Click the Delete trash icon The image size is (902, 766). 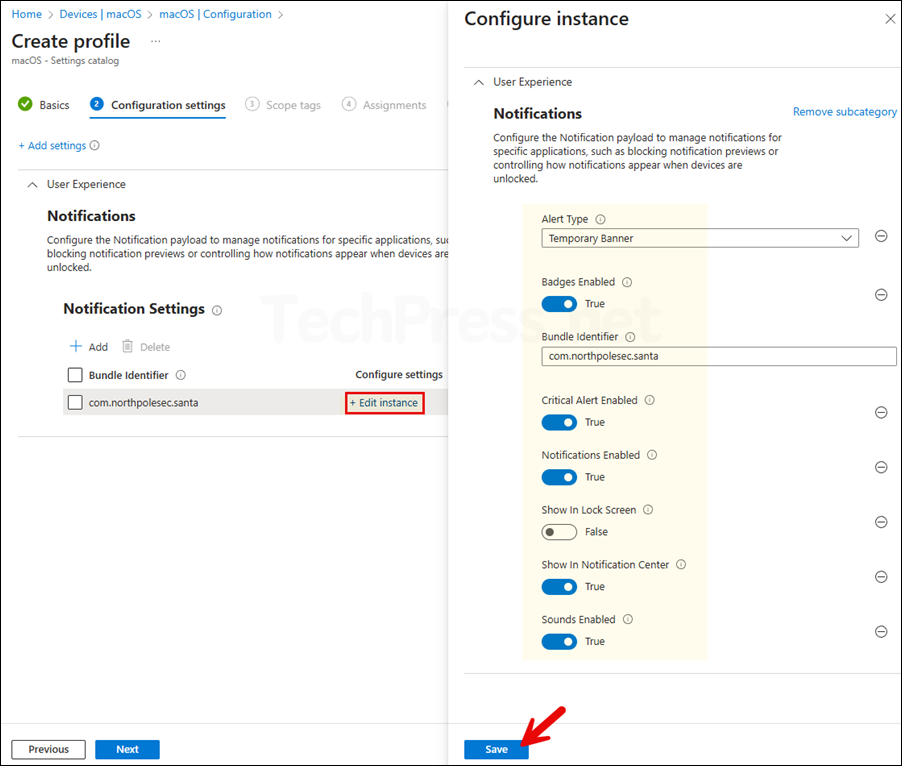[x=128, y=346]
